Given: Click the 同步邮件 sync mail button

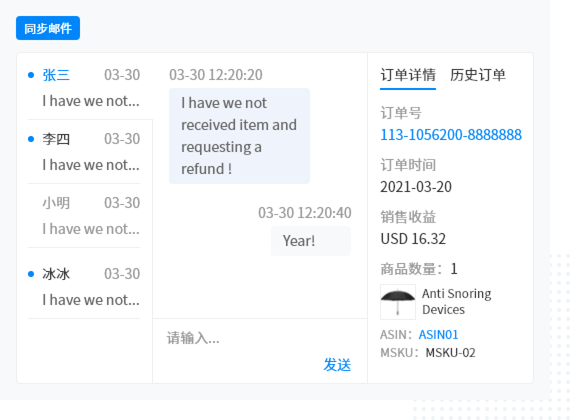Looking at the screenshot, I should tap(48, 28).
